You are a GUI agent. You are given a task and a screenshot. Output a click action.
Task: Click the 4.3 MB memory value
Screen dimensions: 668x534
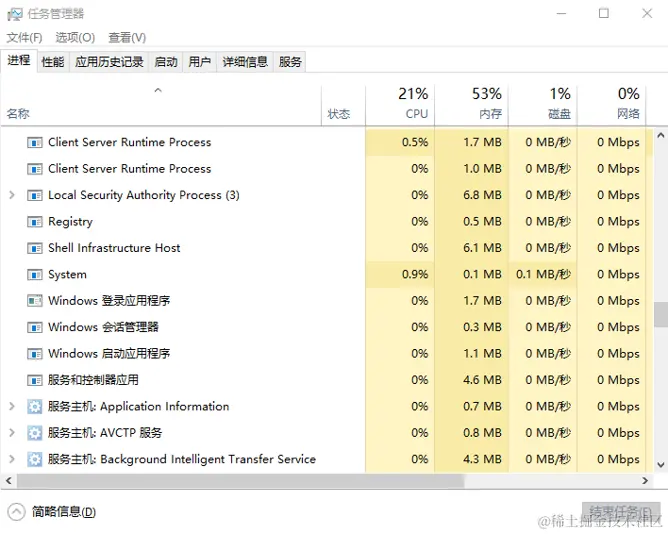point(482,459)
